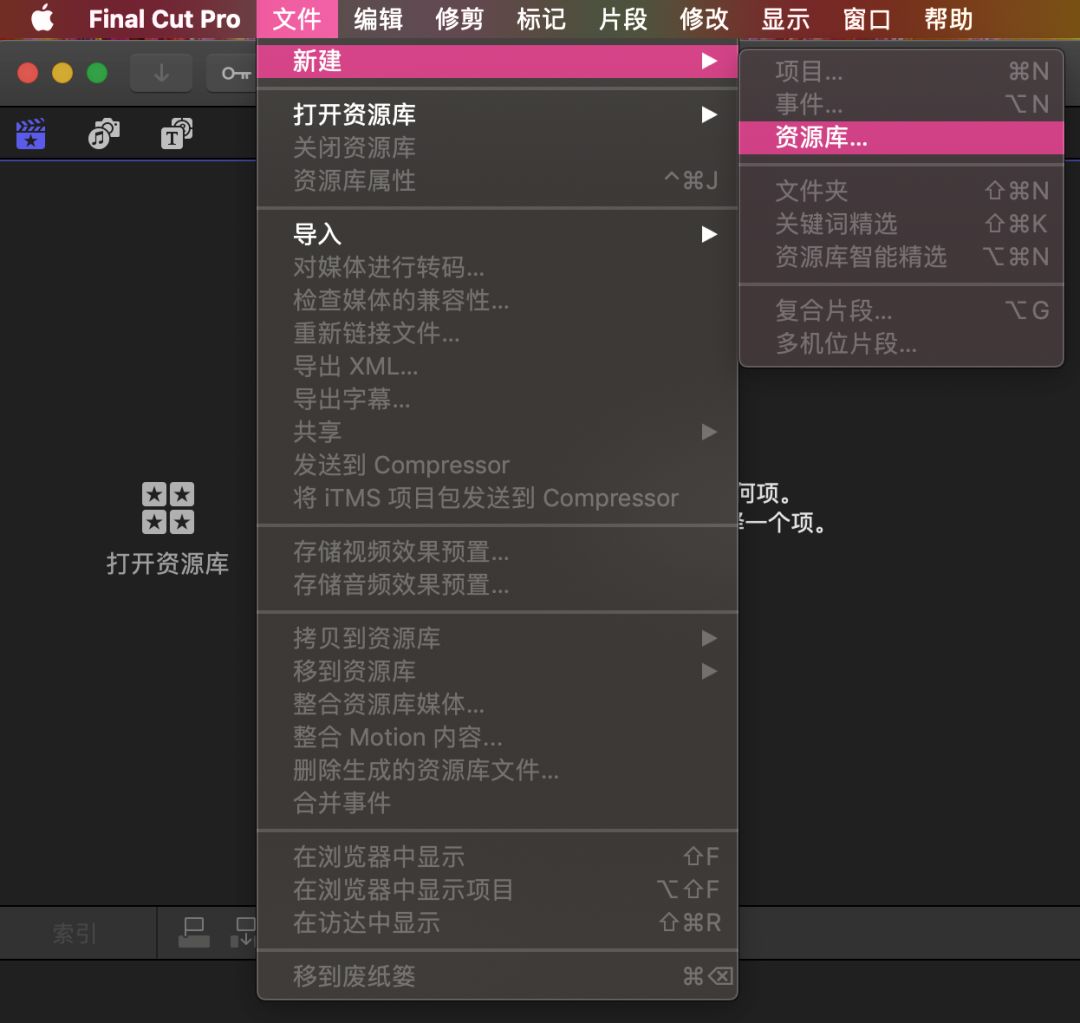Click the 打开资源库 label under the star icon
Image resolution: width=1080 pixels, height=1023 pixels.
[167, 564]
